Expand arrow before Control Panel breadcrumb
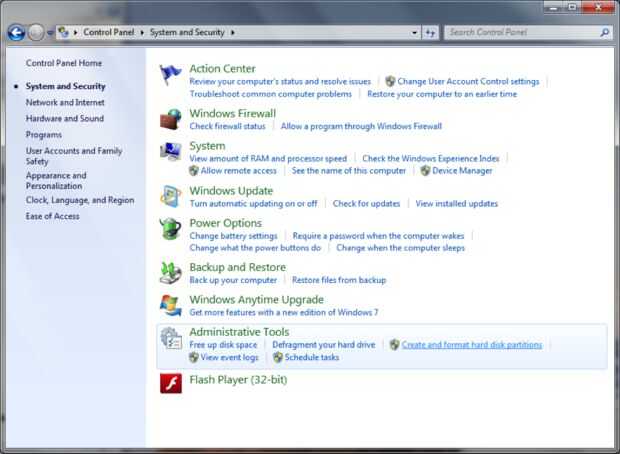 [x=75, y=32]
